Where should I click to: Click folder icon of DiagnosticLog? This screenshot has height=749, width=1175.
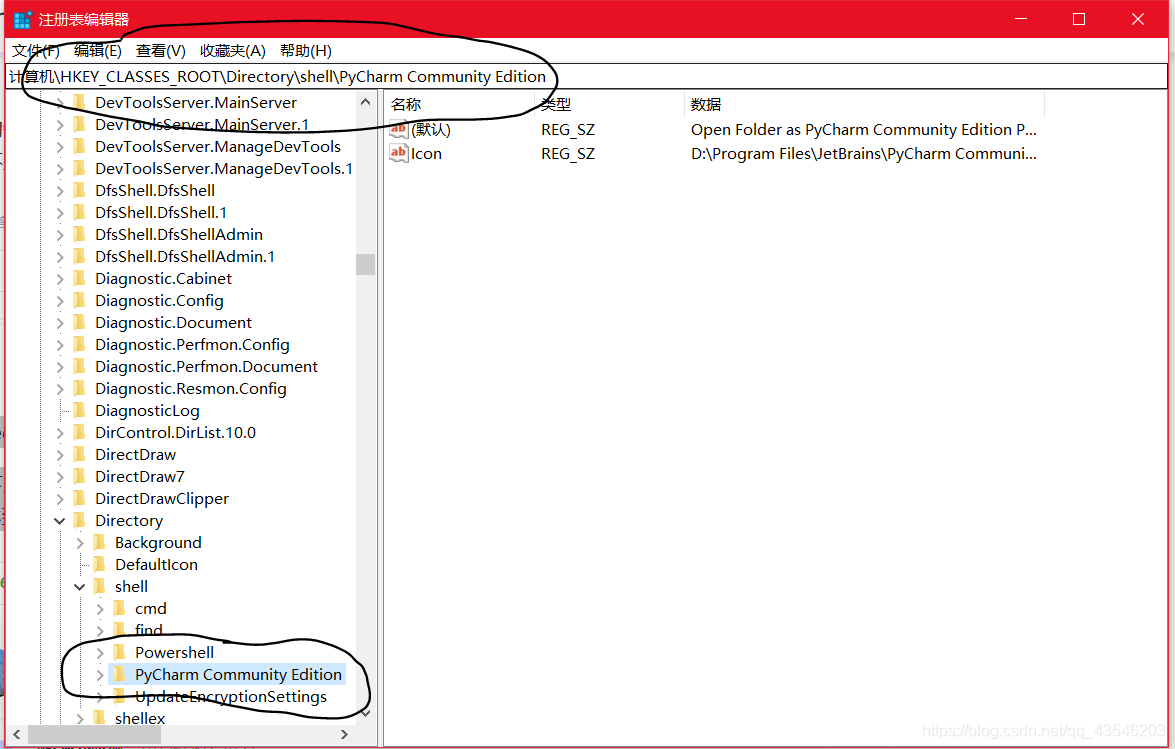79,410
